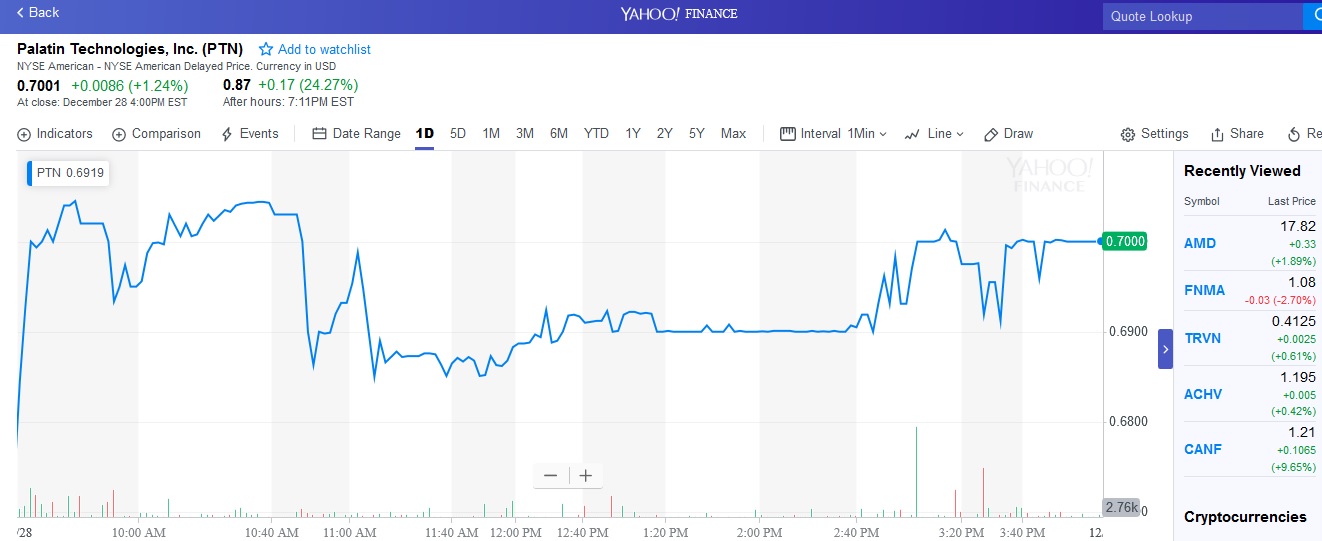
Task: Expand the Line chart type dropdown
Action: click(x=934, y=134)
